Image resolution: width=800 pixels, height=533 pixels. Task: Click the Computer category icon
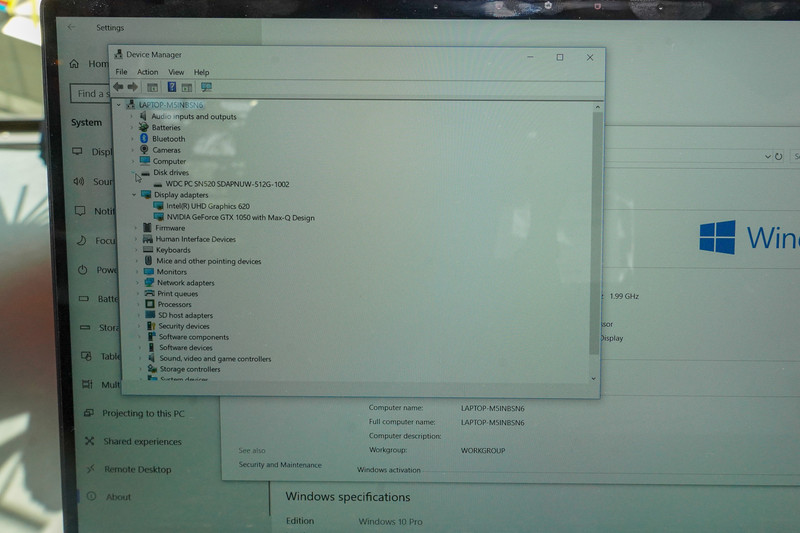click(x=145, y=161)
